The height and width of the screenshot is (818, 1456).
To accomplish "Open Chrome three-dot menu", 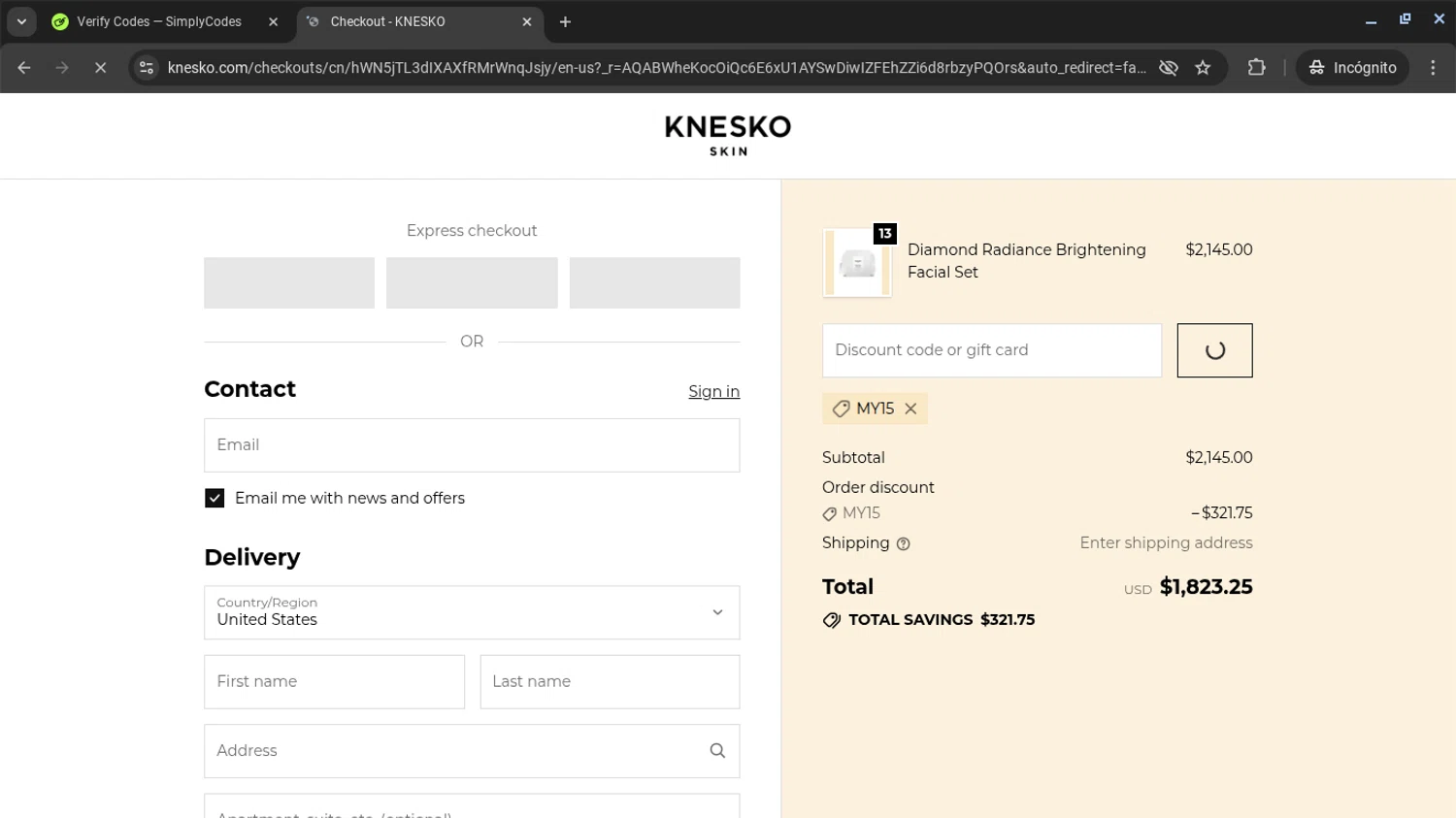I will [1433, 68].
